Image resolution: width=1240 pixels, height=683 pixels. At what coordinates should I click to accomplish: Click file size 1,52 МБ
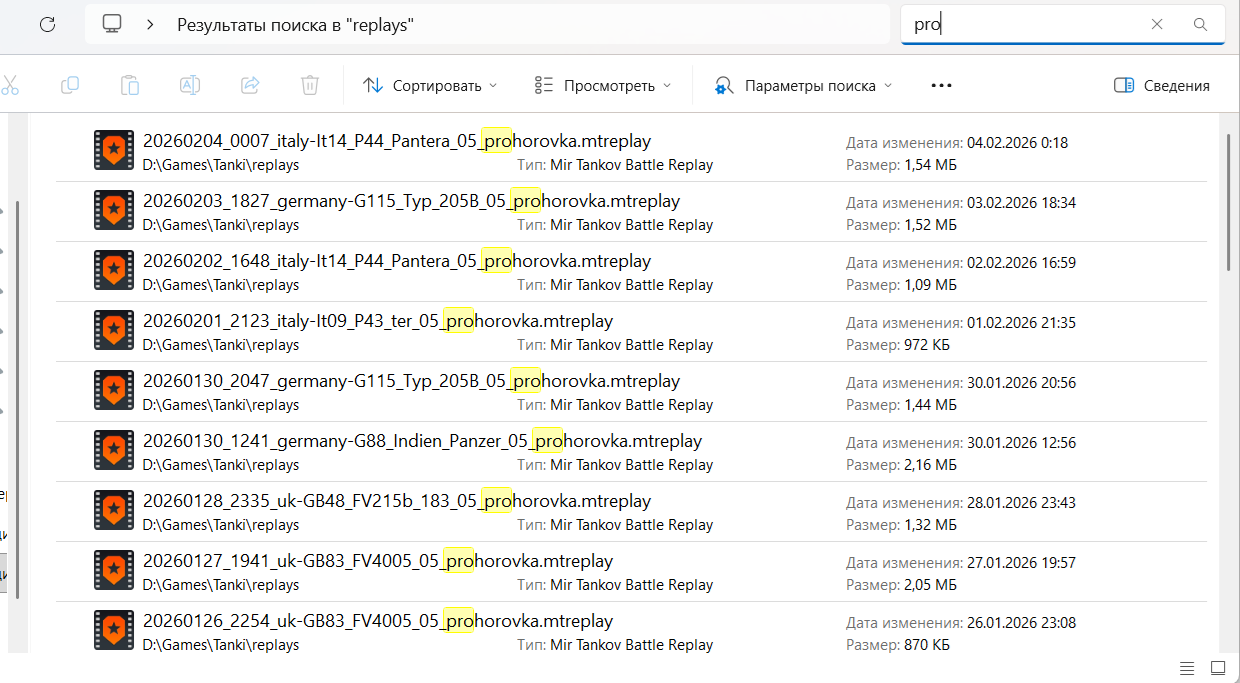point(930,225)
